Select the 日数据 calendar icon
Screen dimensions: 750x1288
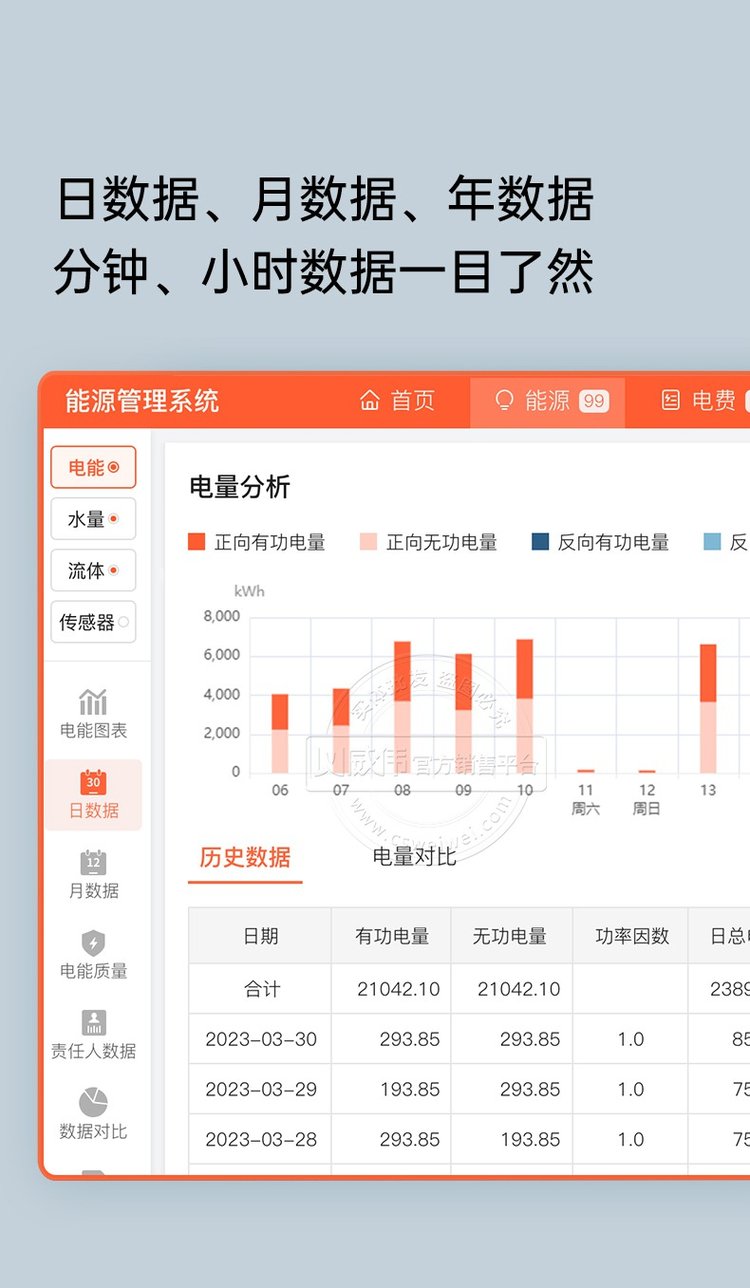tap(93, 782)
